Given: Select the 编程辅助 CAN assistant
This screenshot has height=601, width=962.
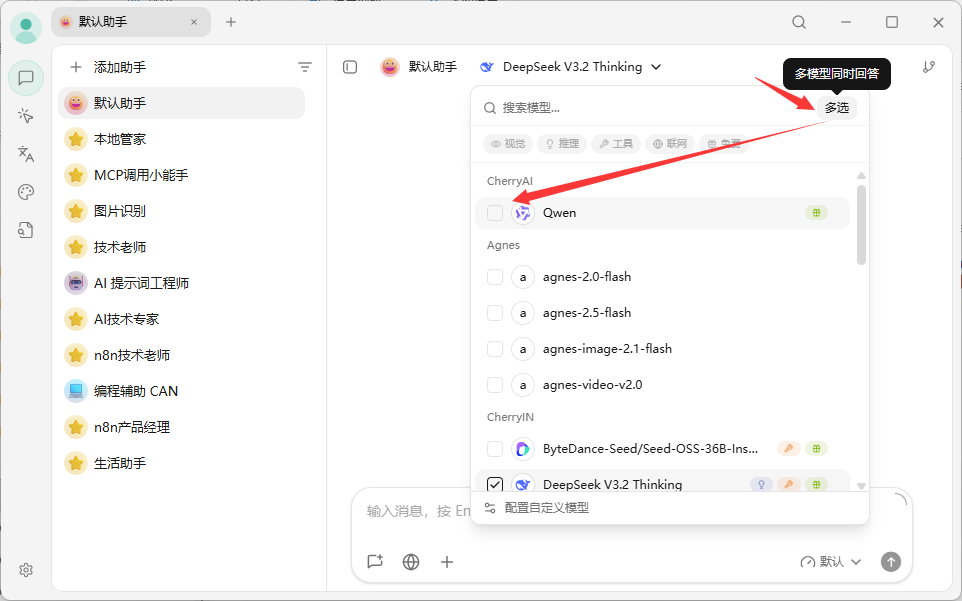Looking at the screenshot, I should 182,391.
